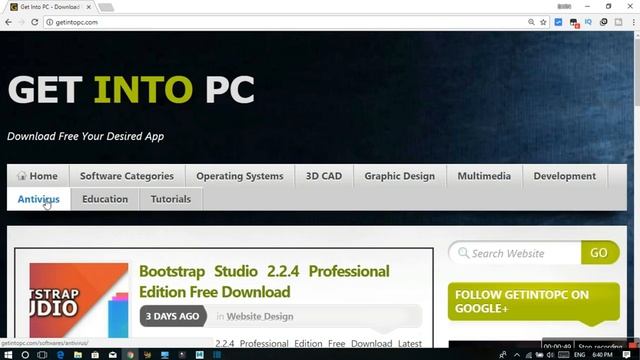Open Chrome's three-dot menu

click(x=633, y=22)
